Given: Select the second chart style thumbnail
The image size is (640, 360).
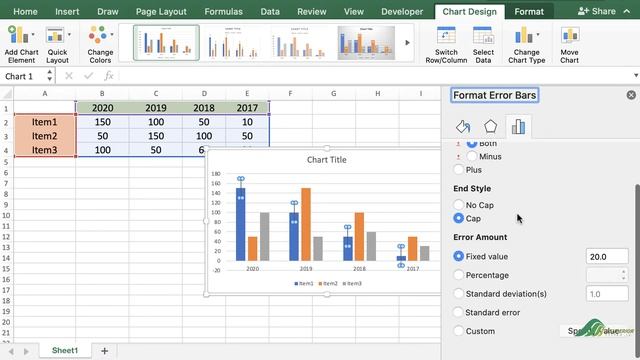Looking at the screenshot, I should point(232,42).
